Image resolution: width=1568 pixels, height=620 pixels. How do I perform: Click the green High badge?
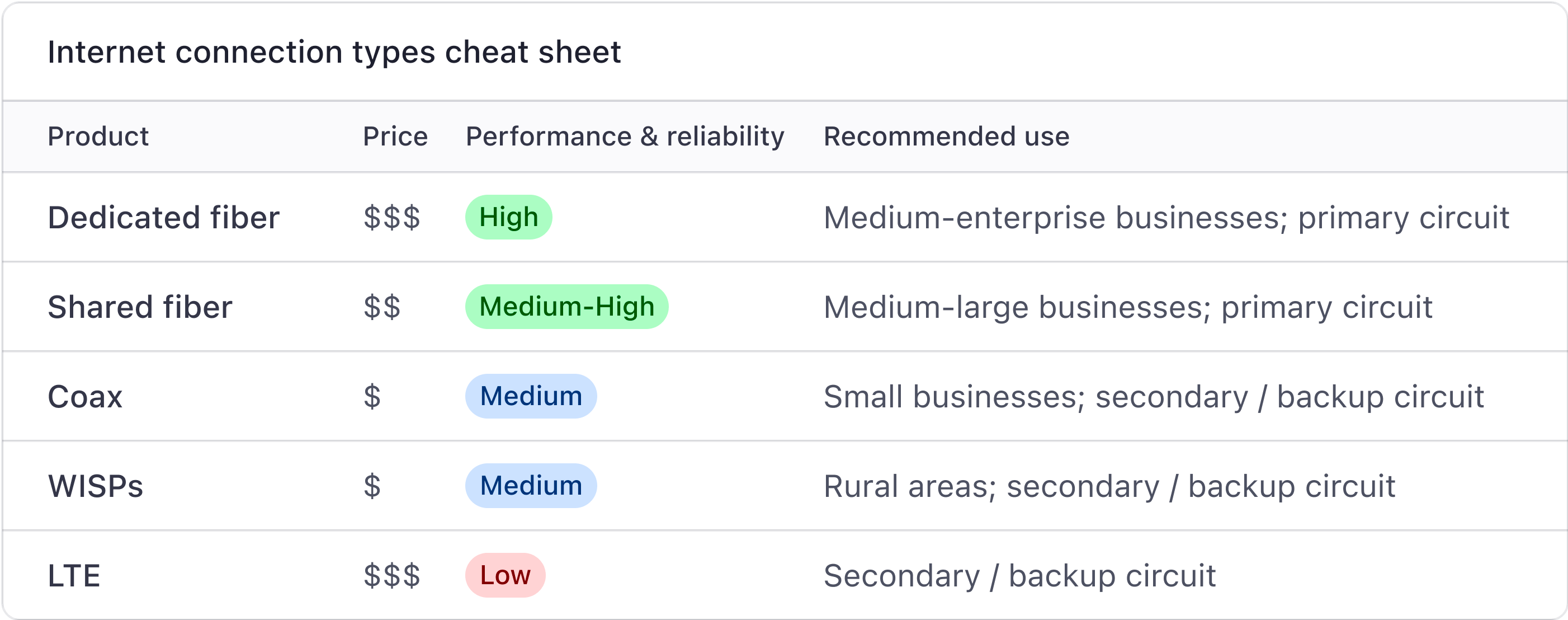[508, 218]
